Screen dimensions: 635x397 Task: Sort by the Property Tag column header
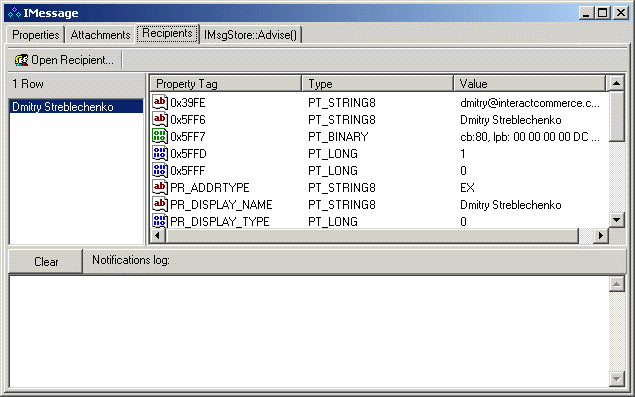[226, 84]
